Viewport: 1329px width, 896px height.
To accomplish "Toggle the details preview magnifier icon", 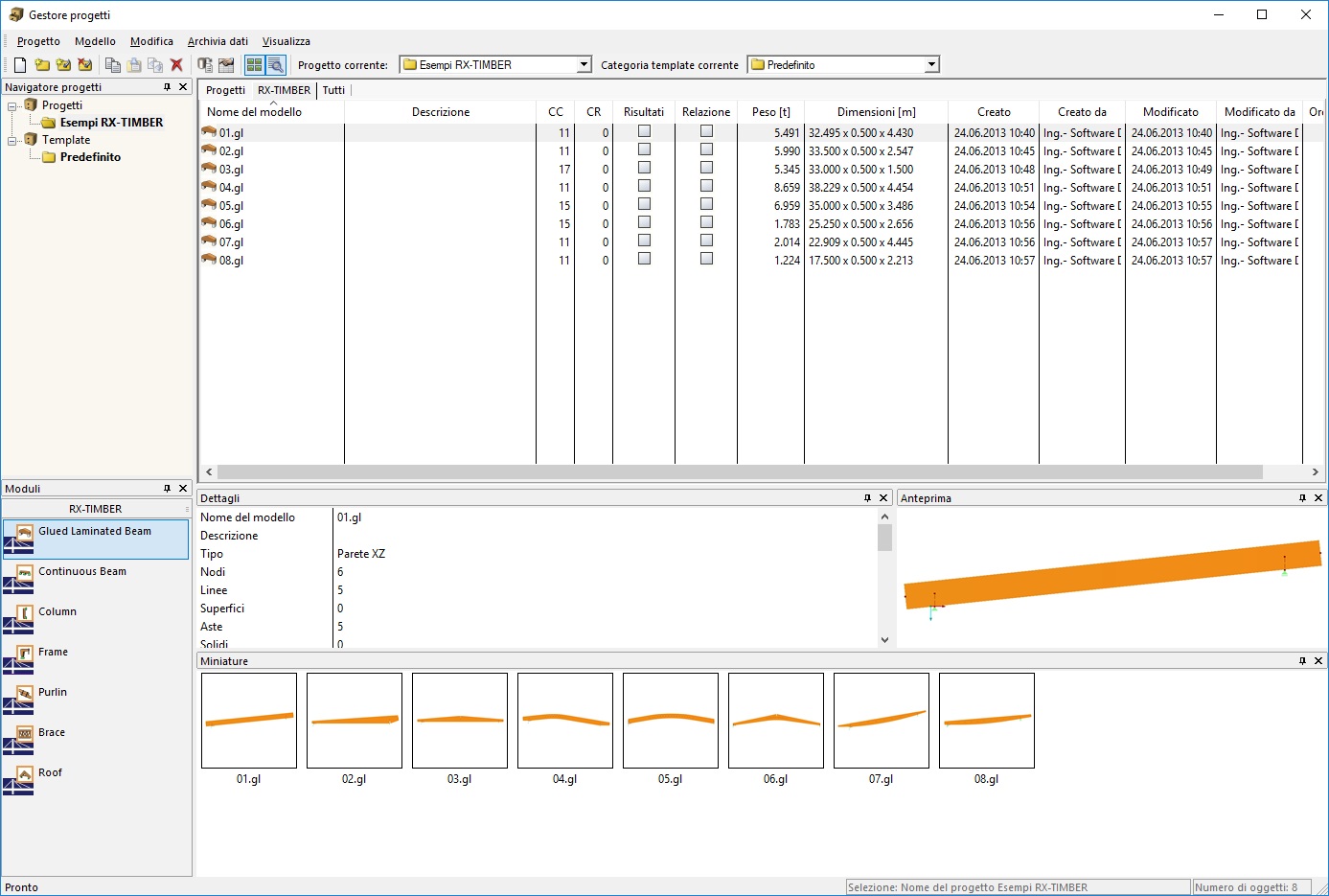I will click(x=276, y=65).
